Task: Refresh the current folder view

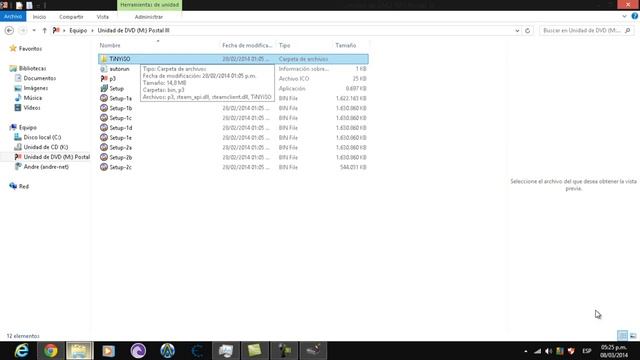Action: 527,31
